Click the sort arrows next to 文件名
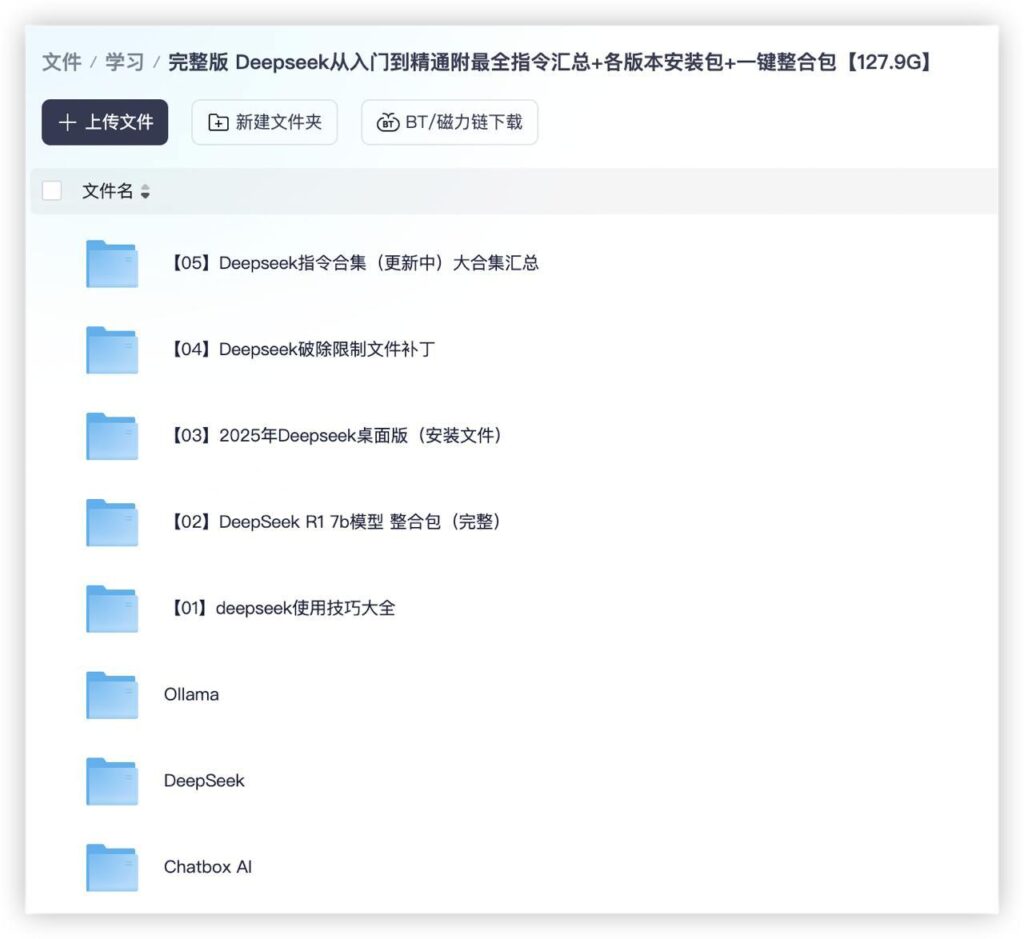The width and height of the screenshot is (1024, 939). [x=146, y=191]
